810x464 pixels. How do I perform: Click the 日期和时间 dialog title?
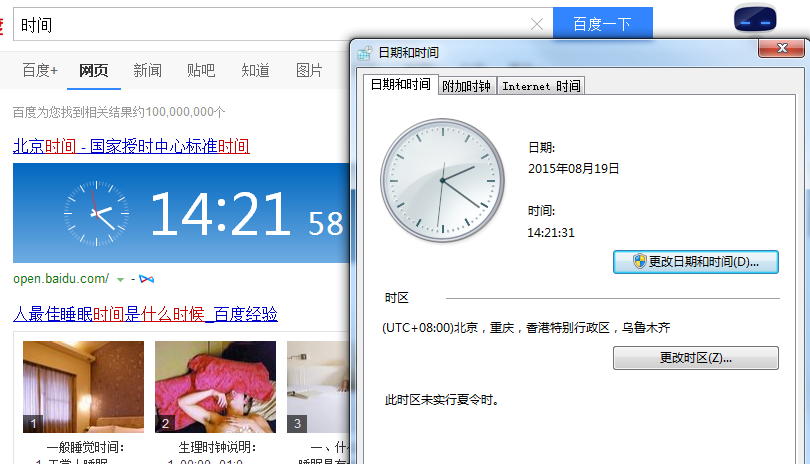click(409, 53)
